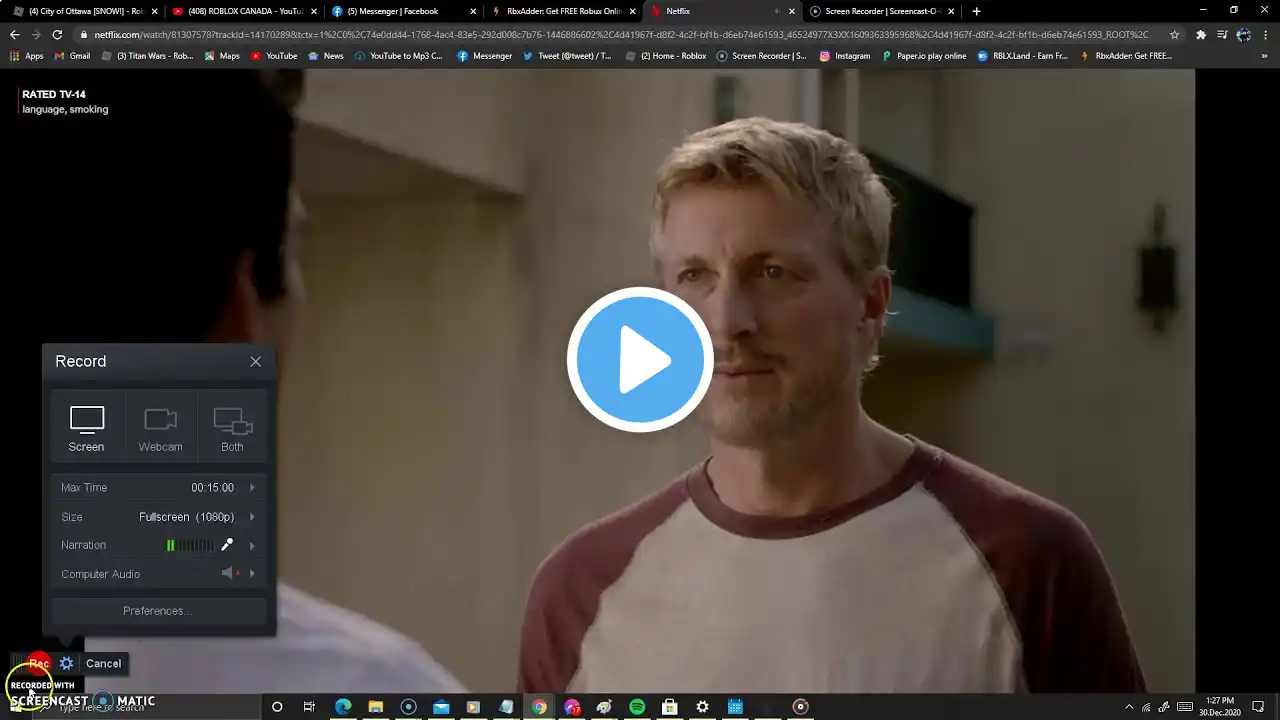Toggle the muted Computer Audio speaker icon
Image resolution: width=1280 pixels, height=720 pixels.
tap(230, 573)
